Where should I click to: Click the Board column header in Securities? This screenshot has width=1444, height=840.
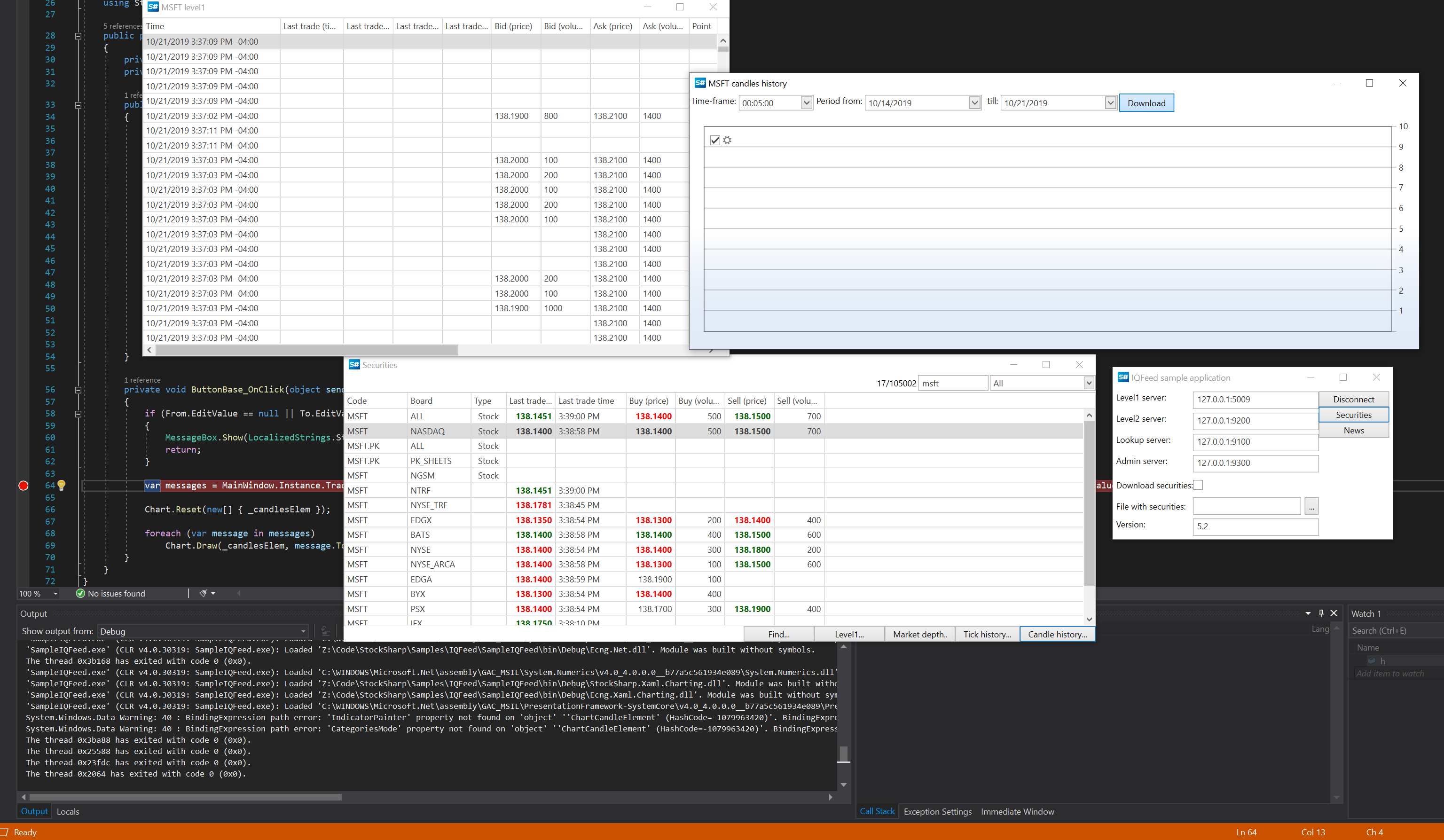439,400
